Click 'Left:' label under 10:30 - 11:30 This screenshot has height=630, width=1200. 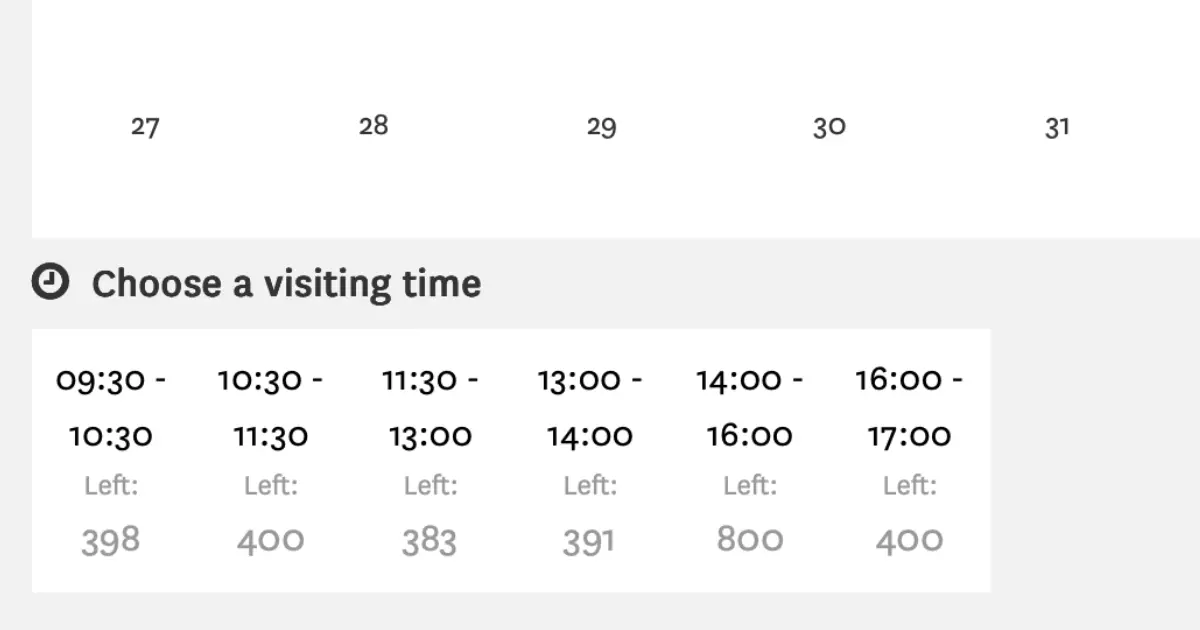pyautogui.click(x=271, y=486)
